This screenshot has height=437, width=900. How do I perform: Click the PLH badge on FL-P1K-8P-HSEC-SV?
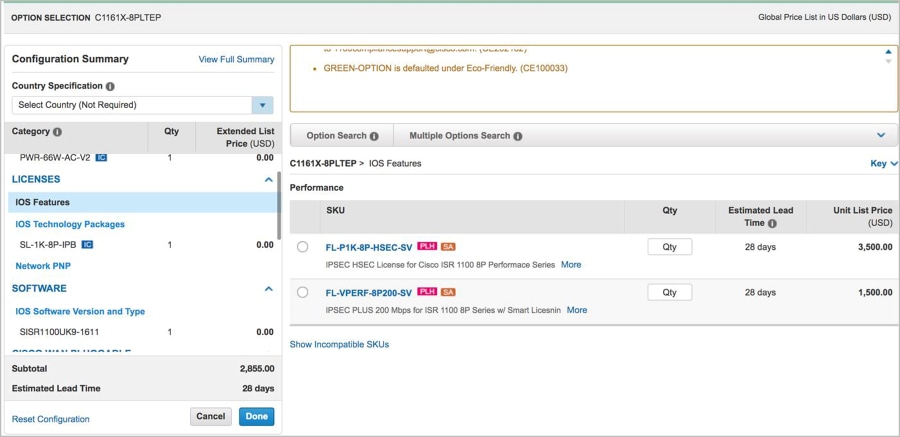(427, 246)
